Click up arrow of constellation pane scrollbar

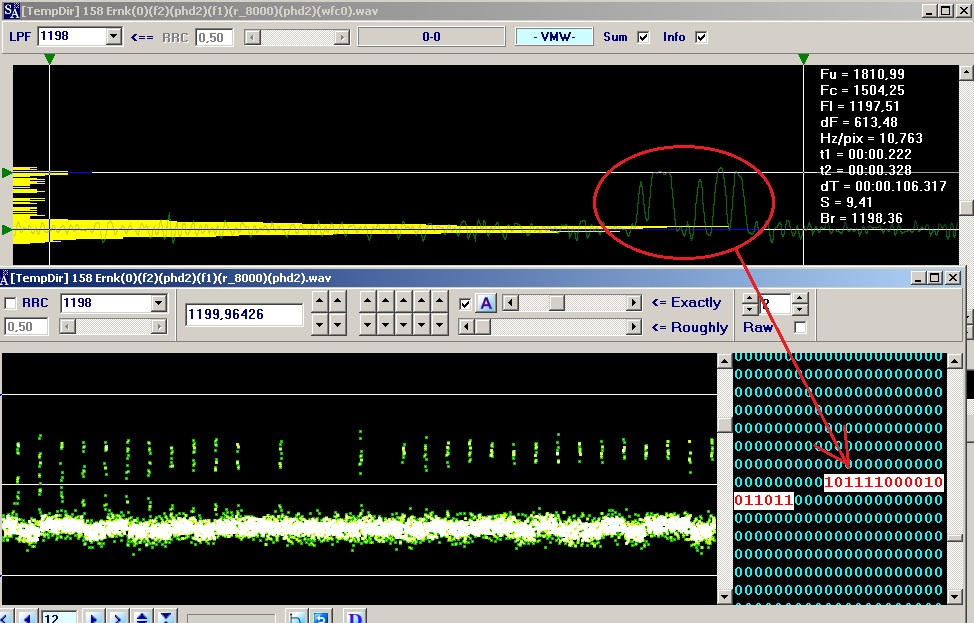click(x=724, y=360)
